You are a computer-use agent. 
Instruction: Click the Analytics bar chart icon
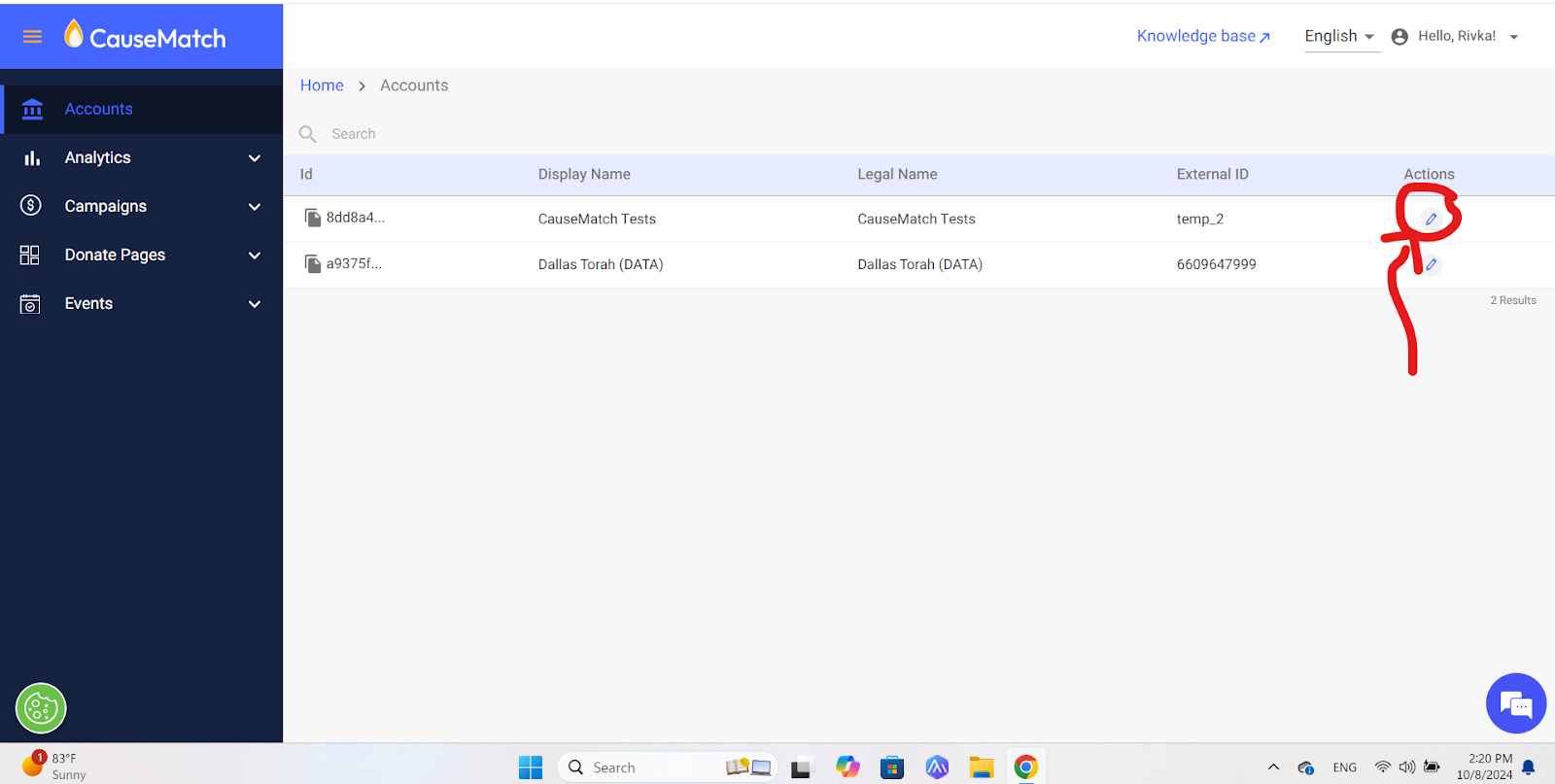[x=32, y=157]
